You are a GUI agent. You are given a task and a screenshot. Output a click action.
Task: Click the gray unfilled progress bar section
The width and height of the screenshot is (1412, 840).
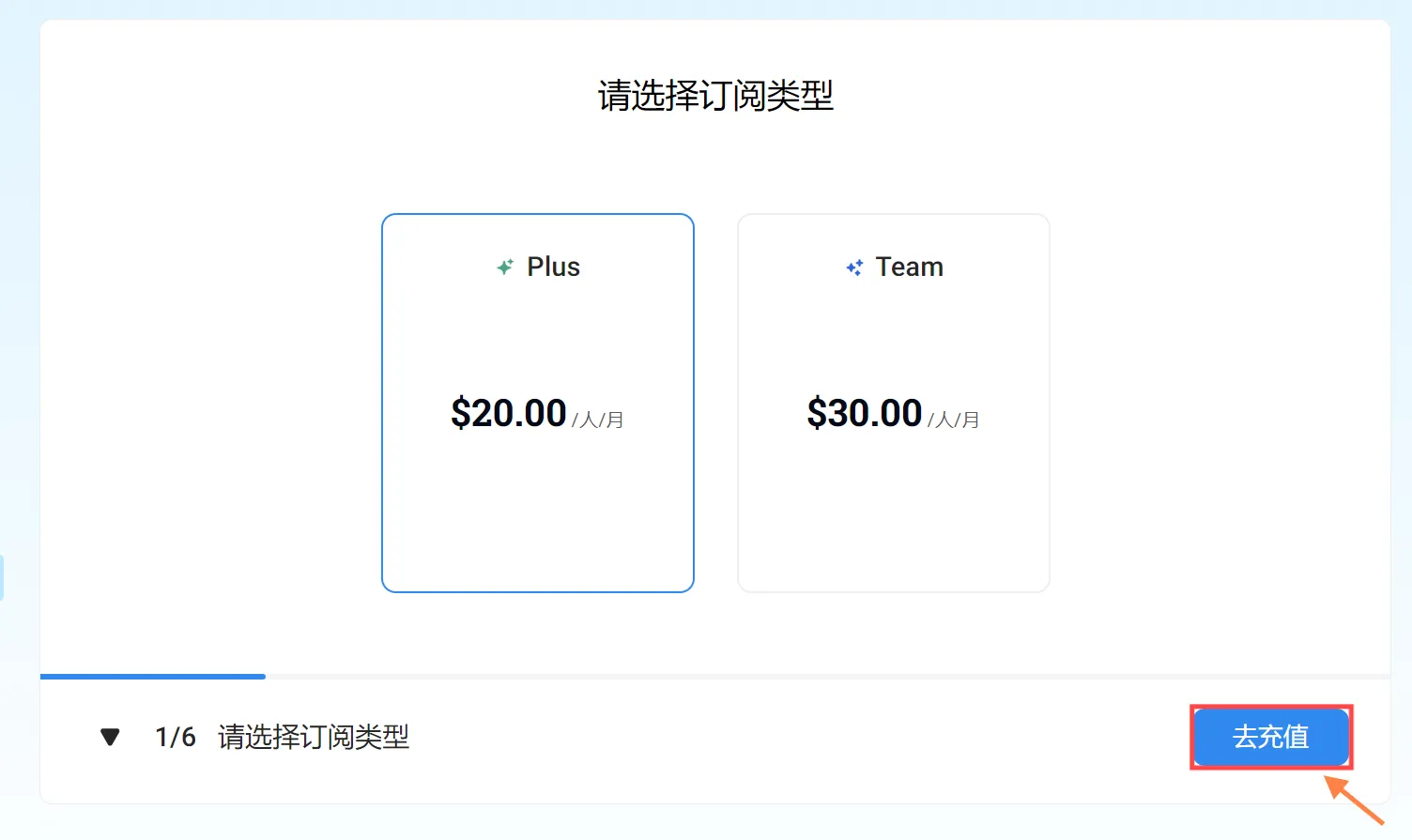[826, 676]
